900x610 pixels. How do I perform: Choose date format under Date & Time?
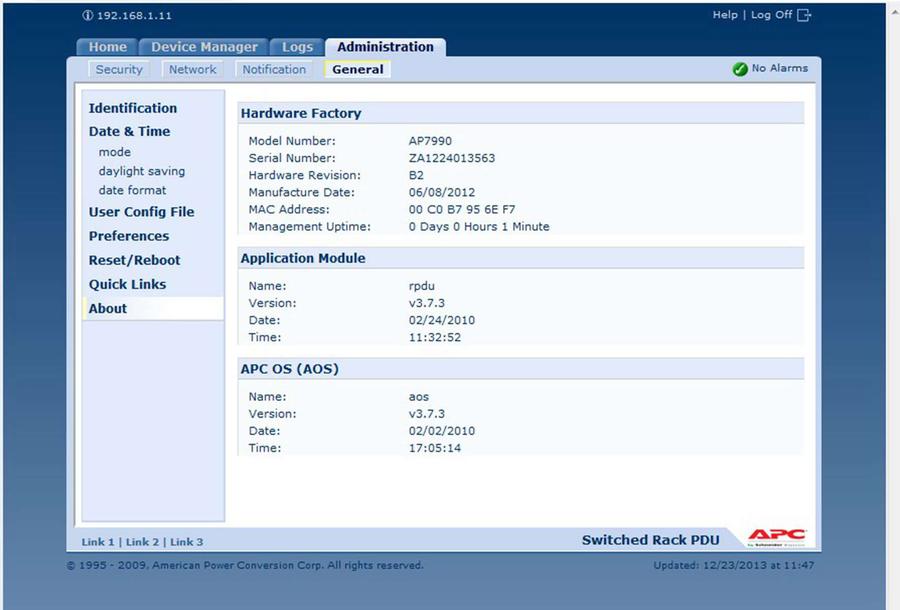[132, 190]
